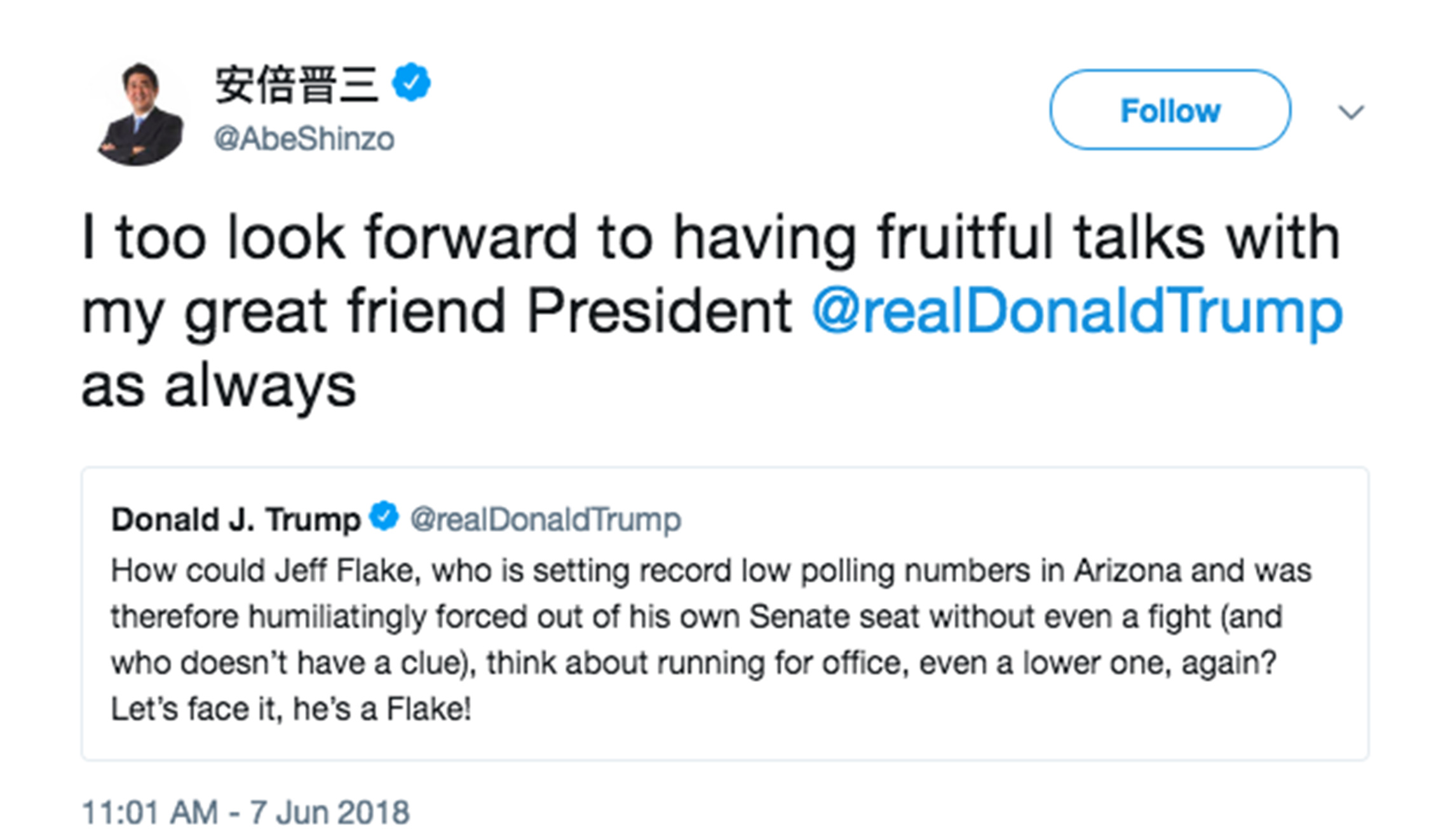The height and width of the screenshot is (840, 1455).
Task: Click the Donald J. Trump display name
Action: pyautogui.click(x=234, y=518)
